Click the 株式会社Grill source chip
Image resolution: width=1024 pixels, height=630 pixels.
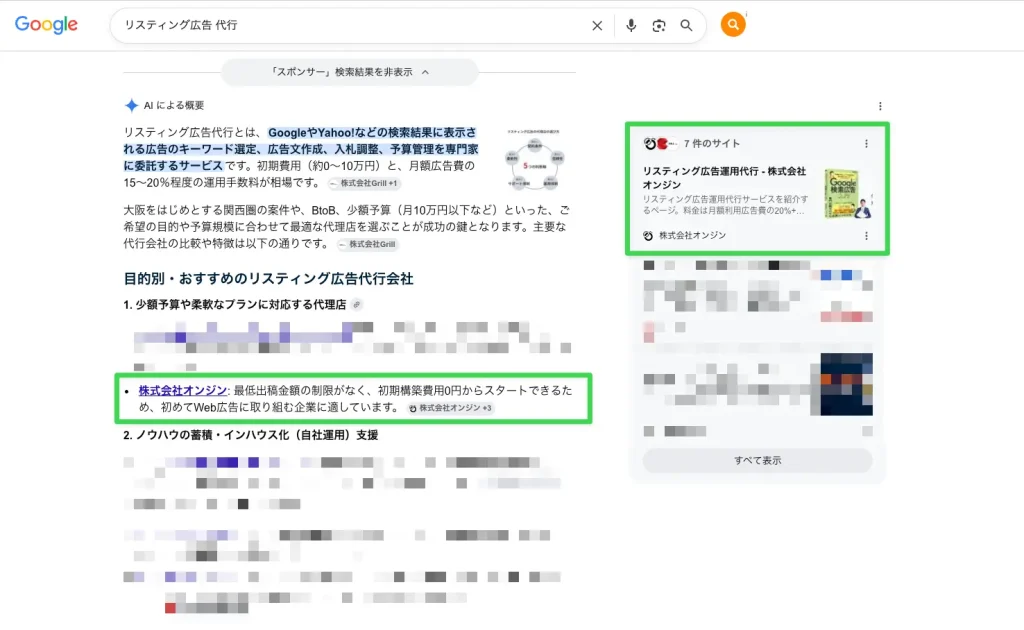pyautogui.click(x=368, y=244)
